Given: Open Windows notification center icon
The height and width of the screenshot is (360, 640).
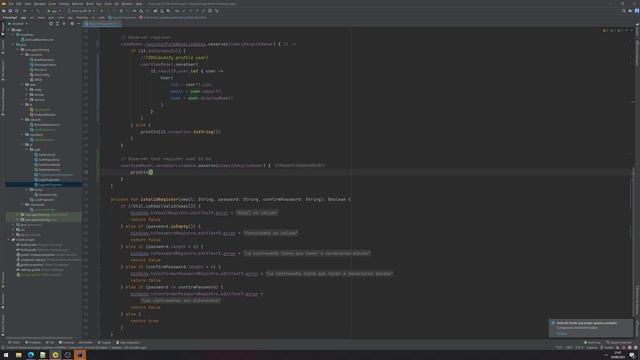Looking at the screenshot, I should (632, 355).
